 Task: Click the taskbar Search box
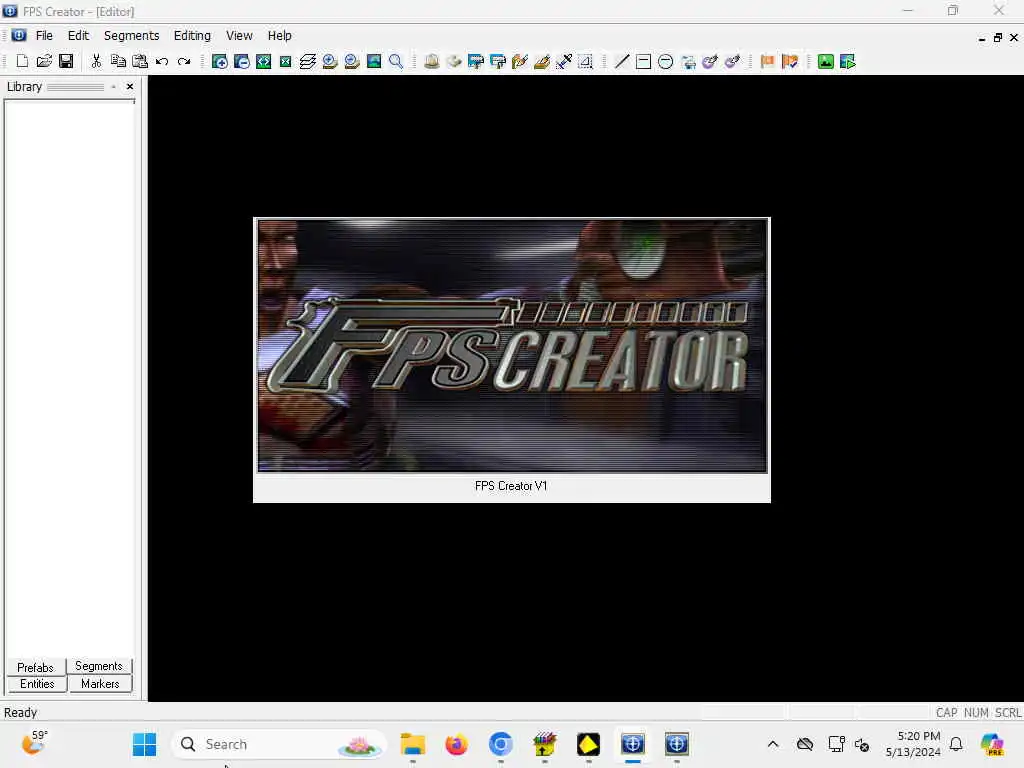(x=279, y=744)
